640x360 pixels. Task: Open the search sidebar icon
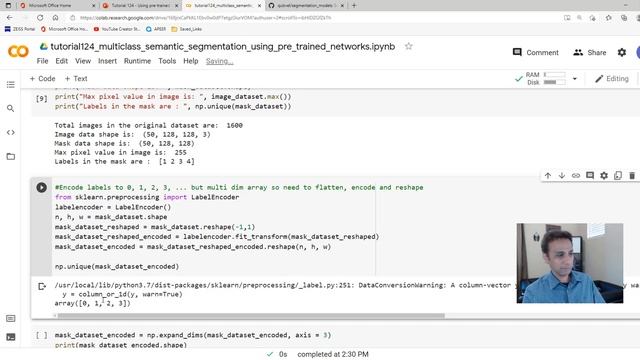[x=11, y=108]
